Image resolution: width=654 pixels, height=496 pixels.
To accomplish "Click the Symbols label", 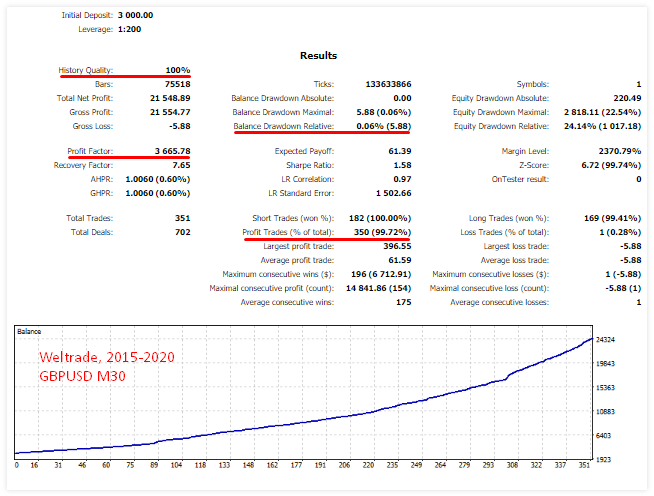I will pyautogui.click(x=533, y=84).
